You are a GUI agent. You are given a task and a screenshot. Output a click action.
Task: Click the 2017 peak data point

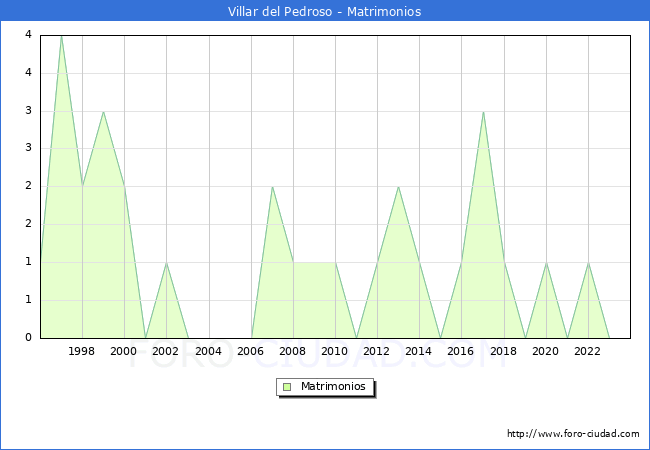point(483,112)
